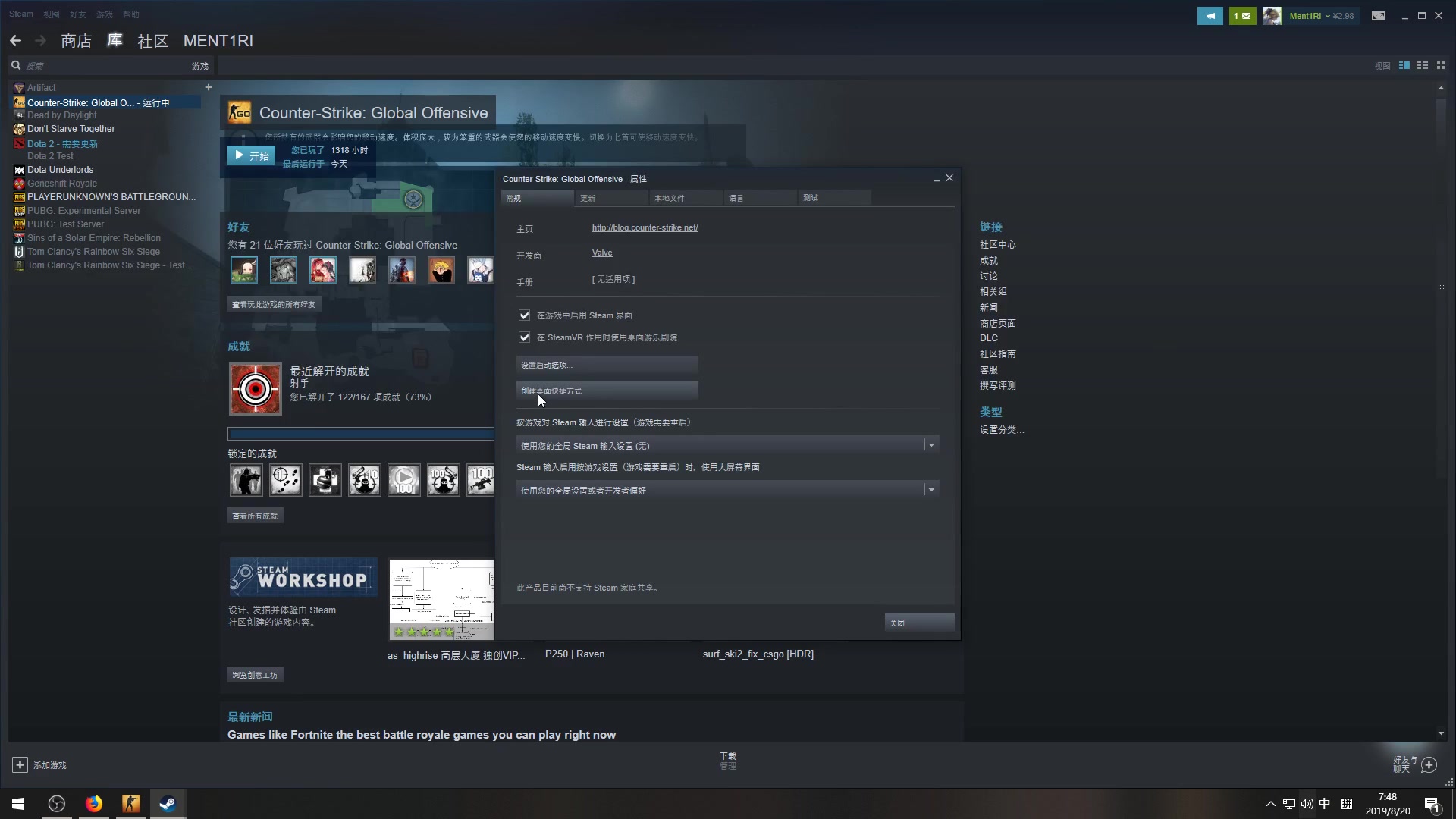Switch to CS:GO taskbar icon

coord(131,804)
